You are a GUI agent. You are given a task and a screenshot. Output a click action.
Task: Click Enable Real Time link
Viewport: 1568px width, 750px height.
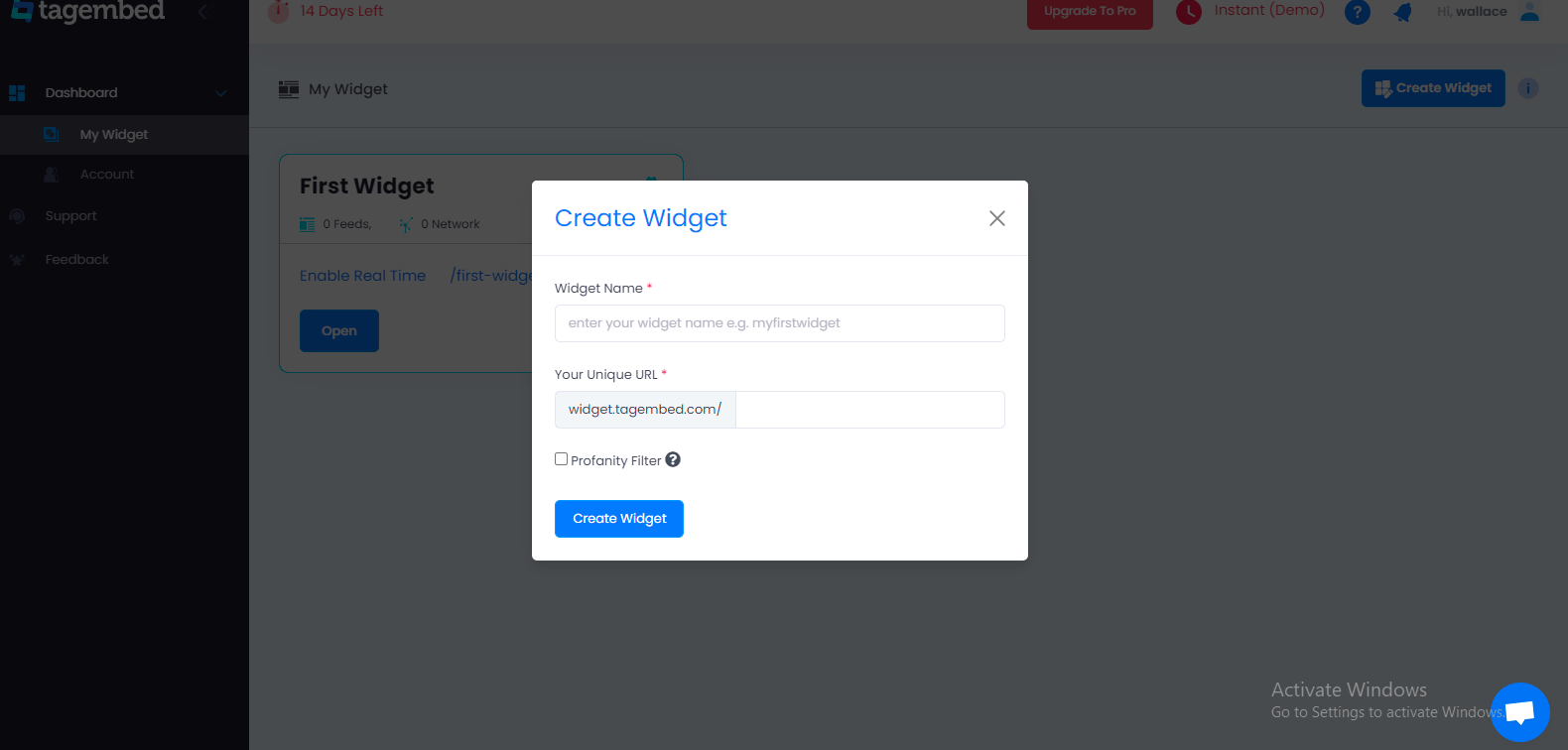coord(362,276)
